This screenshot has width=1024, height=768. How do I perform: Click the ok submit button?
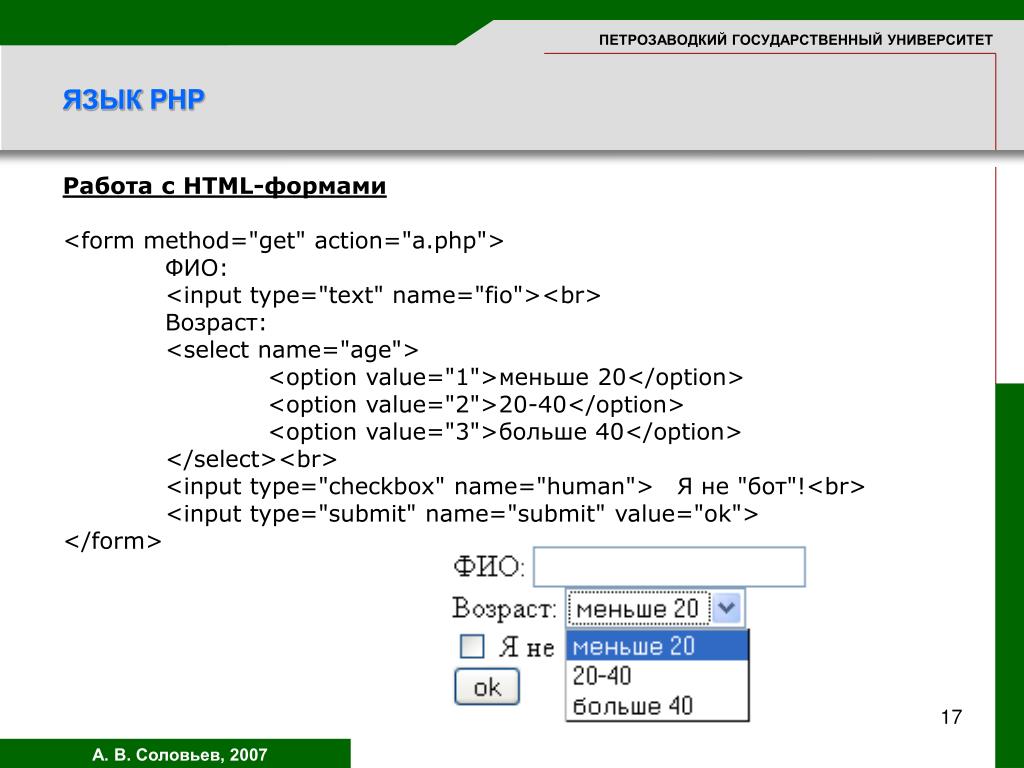pos(487,686)
